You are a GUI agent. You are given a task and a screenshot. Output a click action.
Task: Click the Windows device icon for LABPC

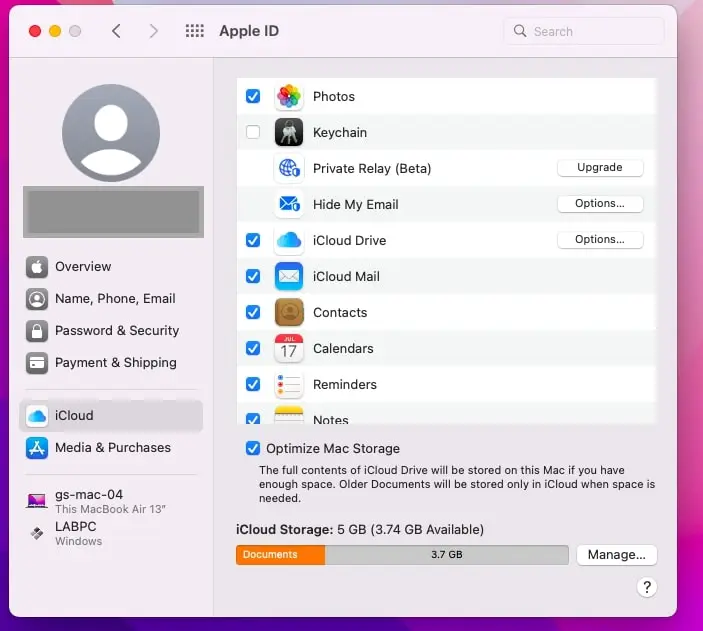click(x=37, y=533)
